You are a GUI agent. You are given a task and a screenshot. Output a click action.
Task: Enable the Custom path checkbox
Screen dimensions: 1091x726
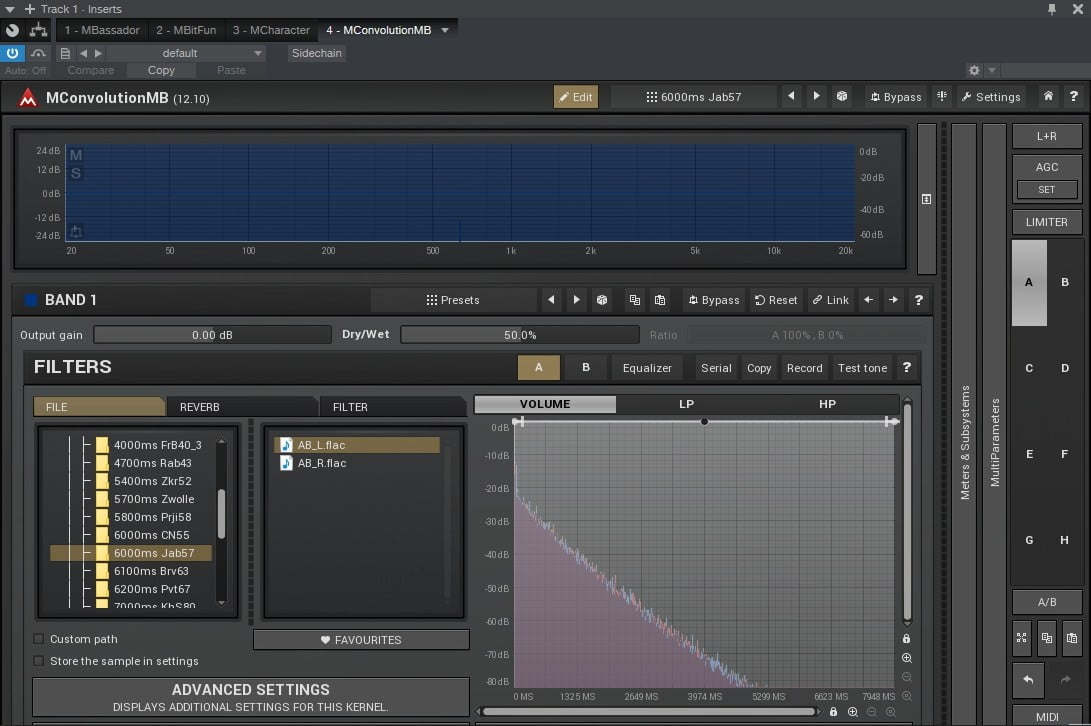pos(38,638)
